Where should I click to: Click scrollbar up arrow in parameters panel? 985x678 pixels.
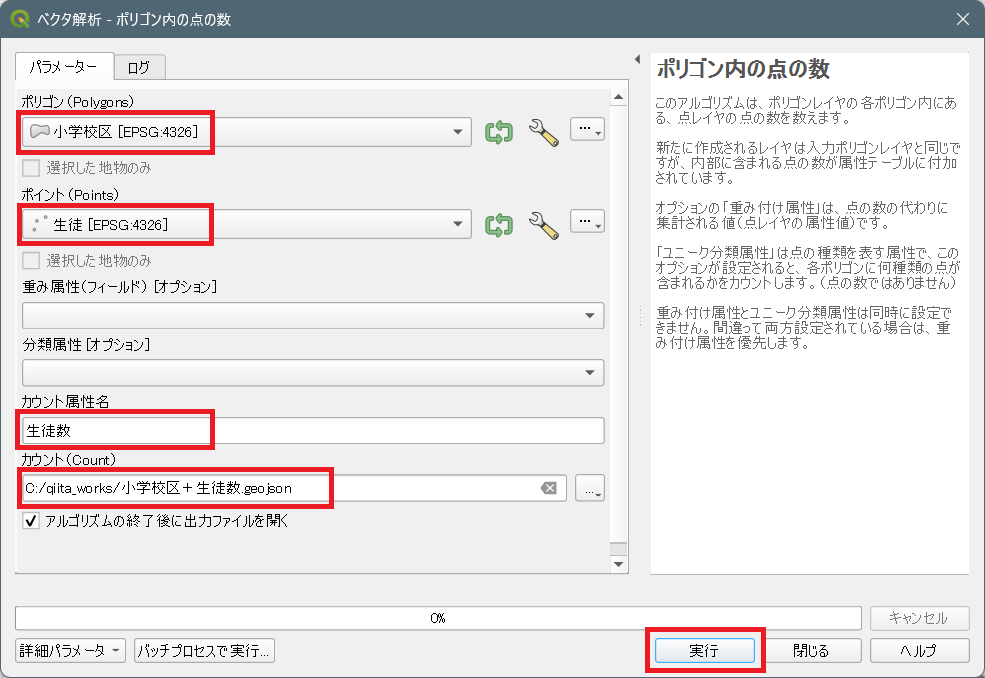619,97
